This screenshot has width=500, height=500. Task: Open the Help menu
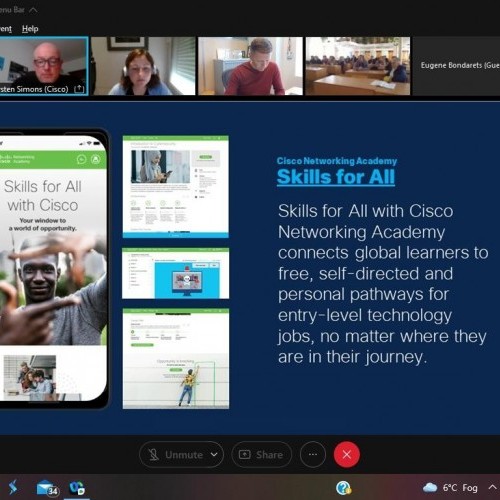click(30, 29)
